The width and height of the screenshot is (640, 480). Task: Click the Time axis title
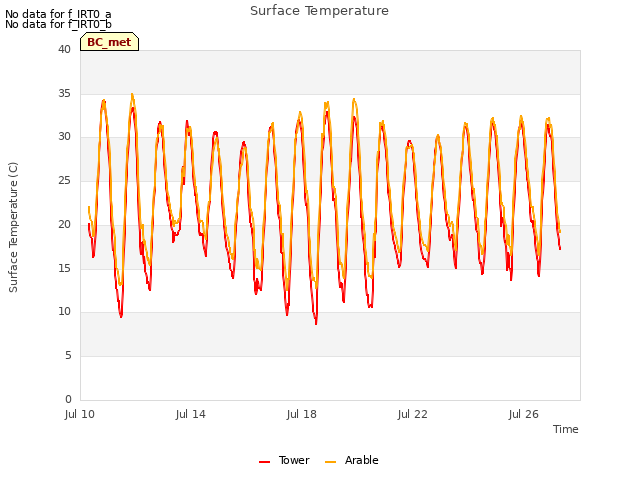(x=566, y=429)
